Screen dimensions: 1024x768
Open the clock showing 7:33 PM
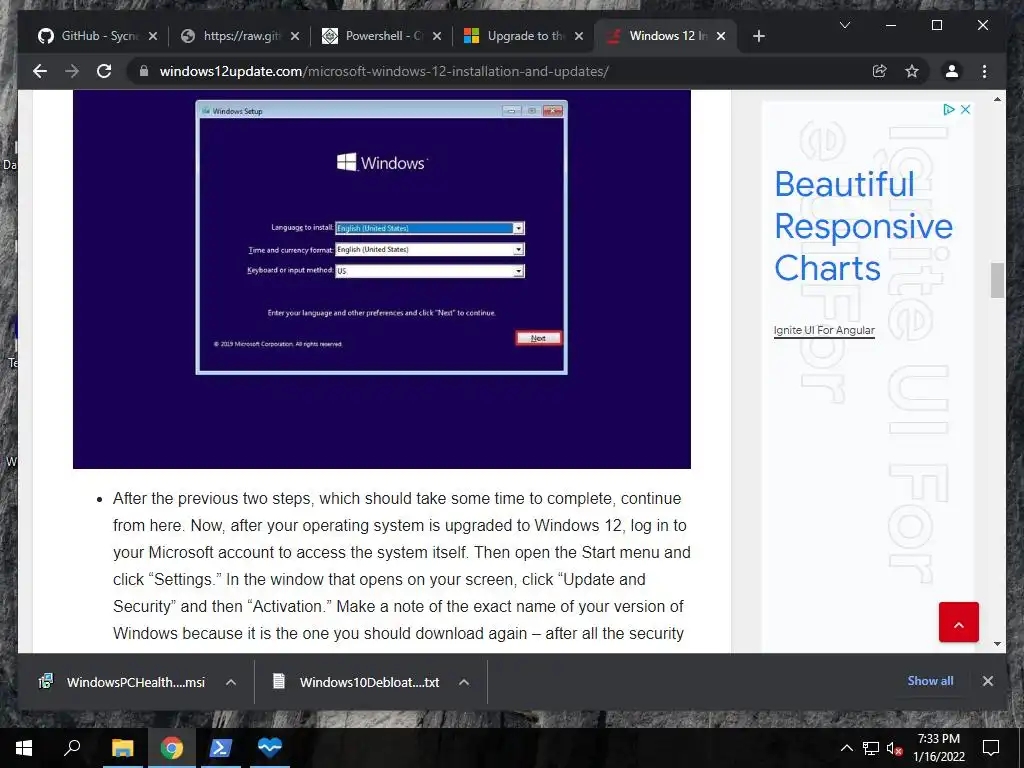938,748
